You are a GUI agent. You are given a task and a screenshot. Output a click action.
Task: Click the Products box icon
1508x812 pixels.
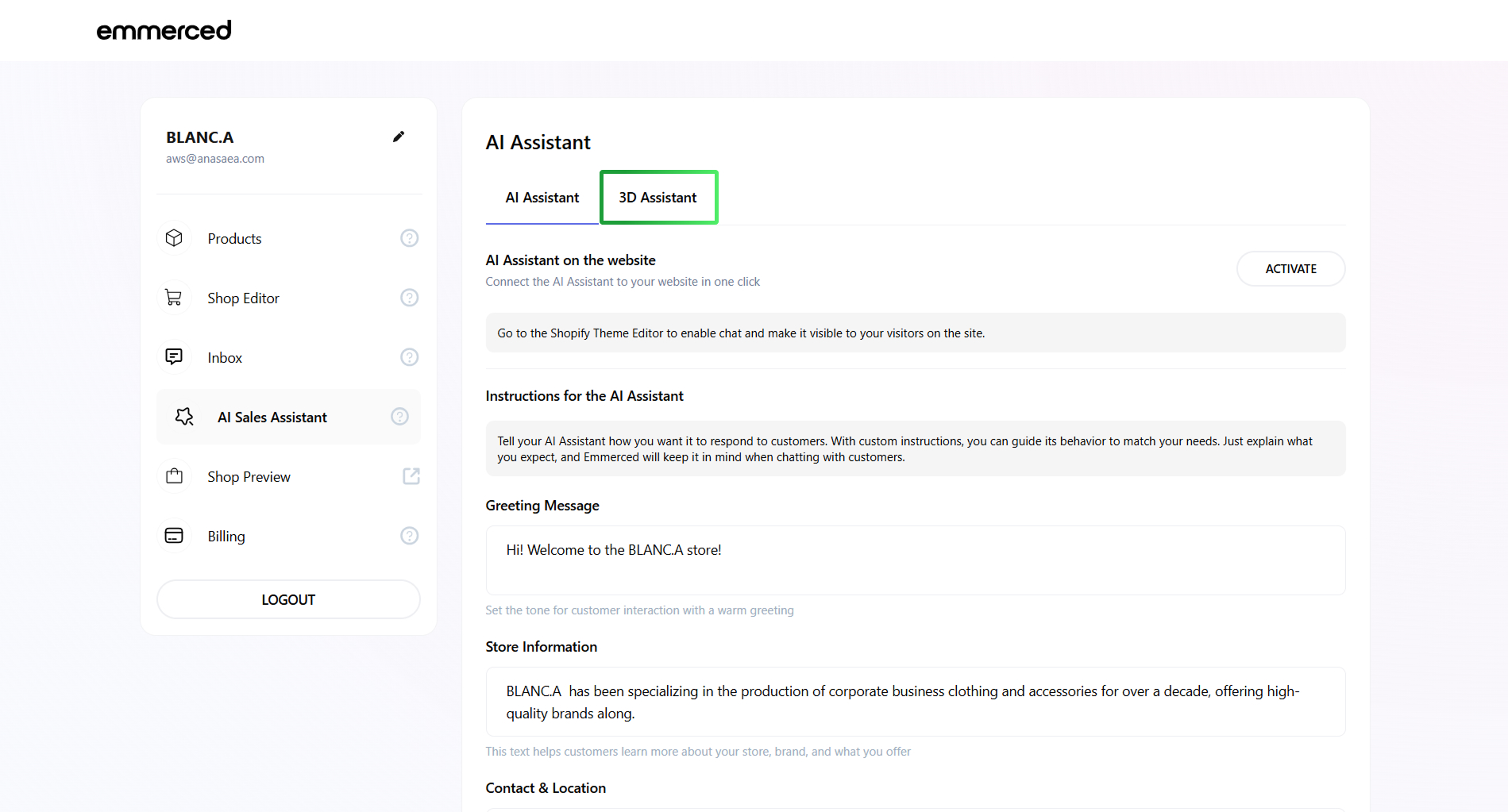coord(174,238)
